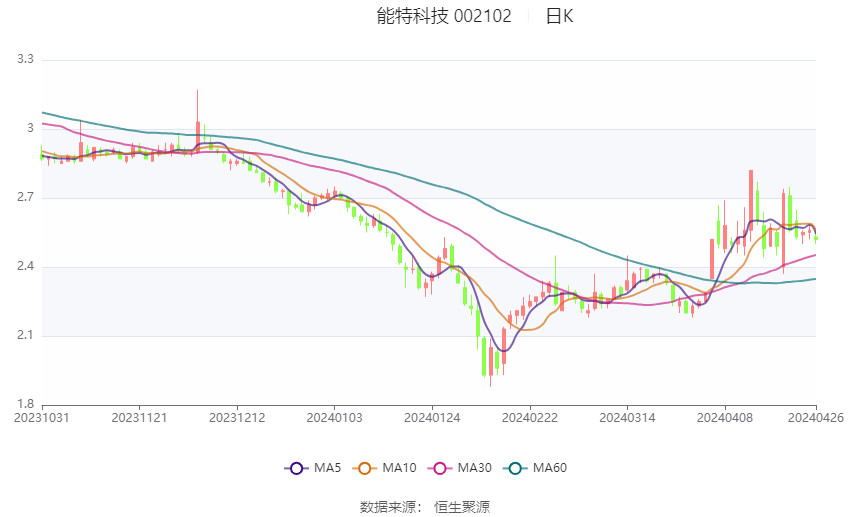The image size is (850, 517).
Task: Select the 20240314 date axis label
Action: [627, 418]
